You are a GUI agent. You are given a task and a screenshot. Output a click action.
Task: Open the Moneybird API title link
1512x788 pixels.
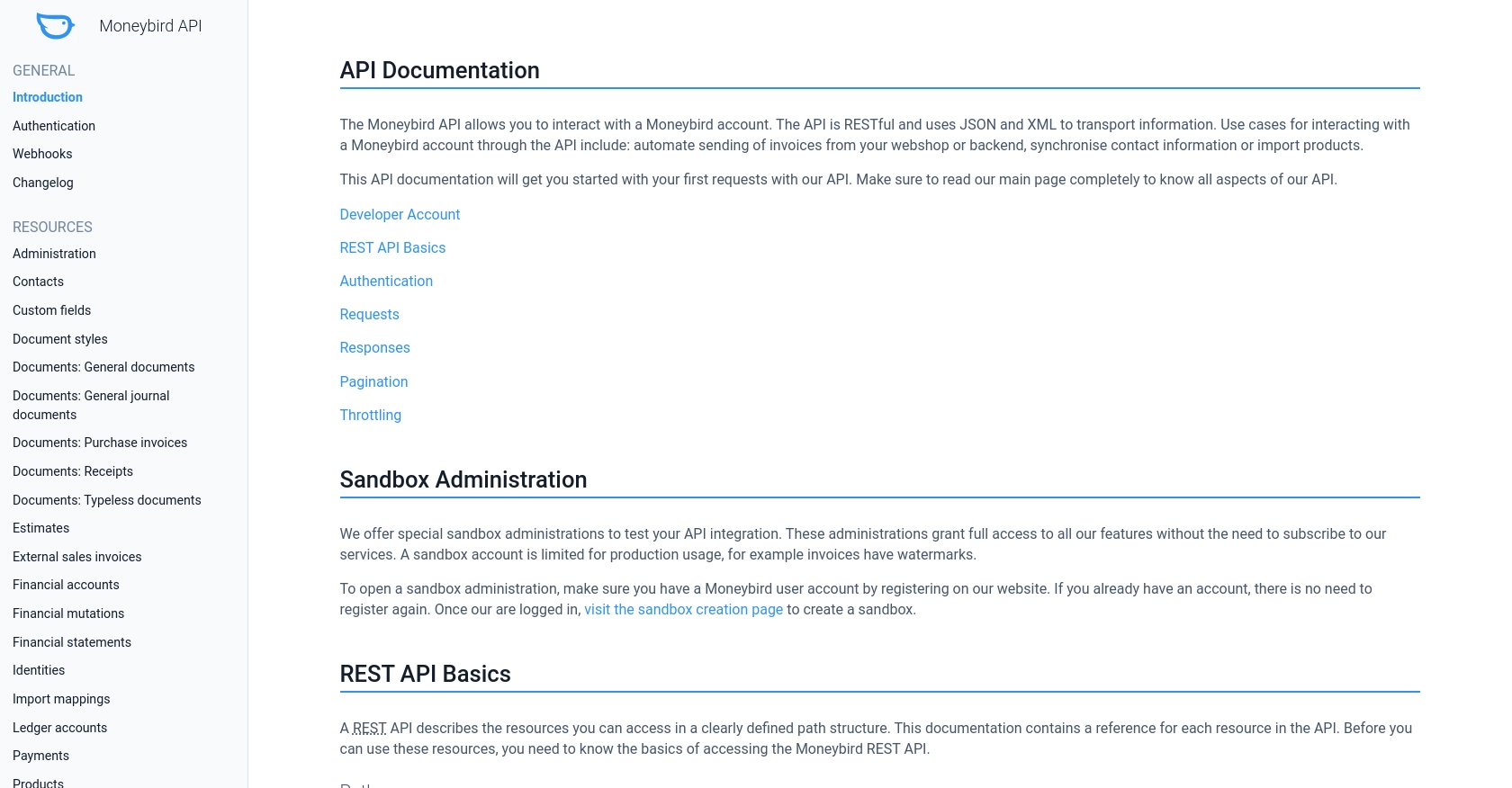click(x=150, y=26)
